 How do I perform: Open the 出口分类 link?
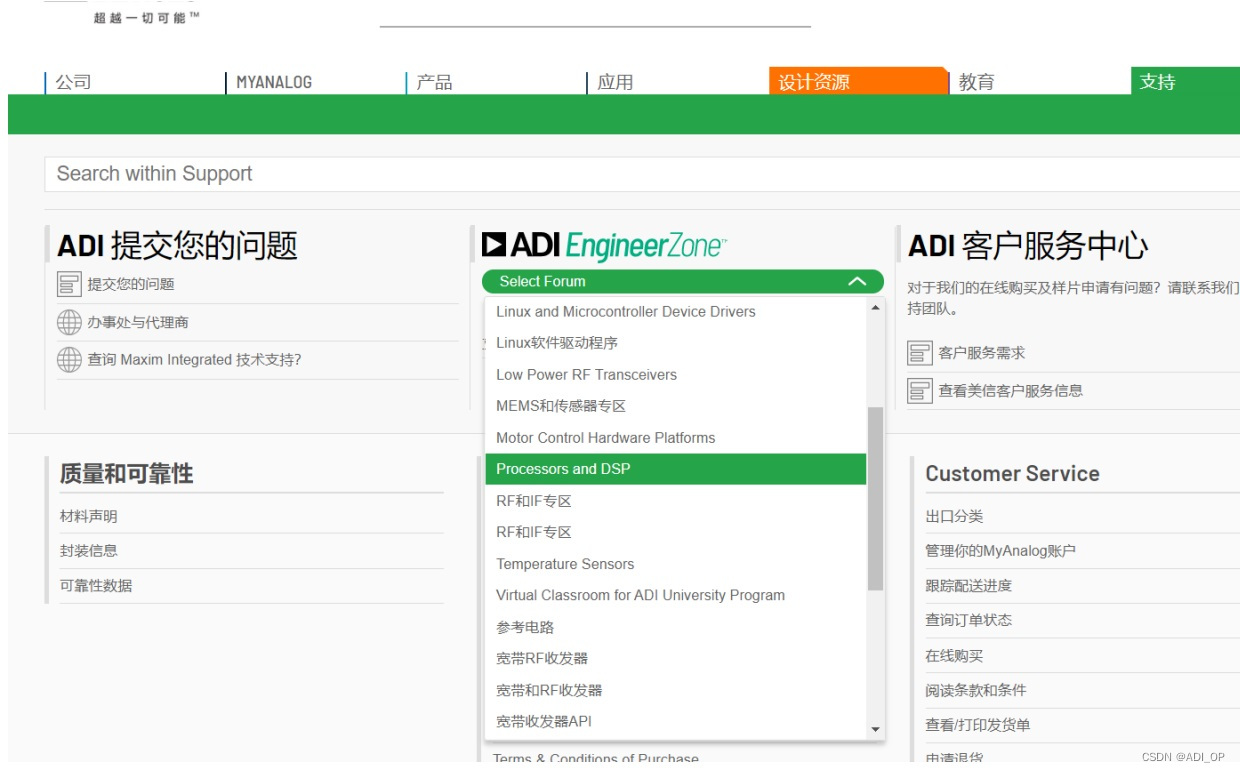click(954, 516)
